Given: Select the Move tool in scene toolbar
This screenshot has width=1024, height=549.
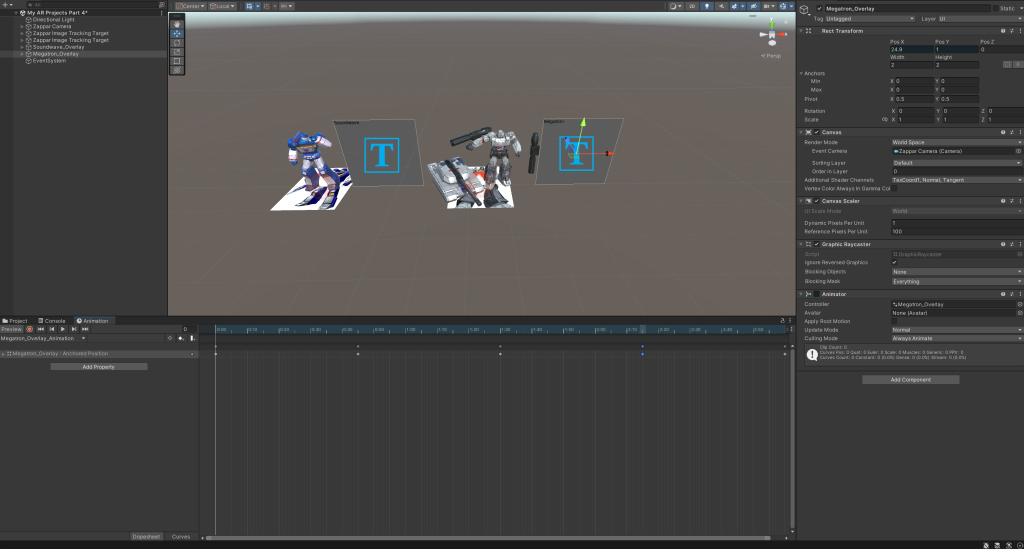Looking at the screenshot, I should 177,33.
